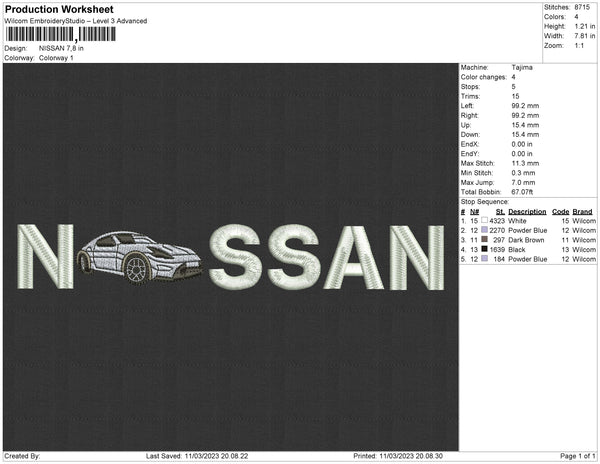
Task: Click the 'St.' column header
Action: click(501, 212)
